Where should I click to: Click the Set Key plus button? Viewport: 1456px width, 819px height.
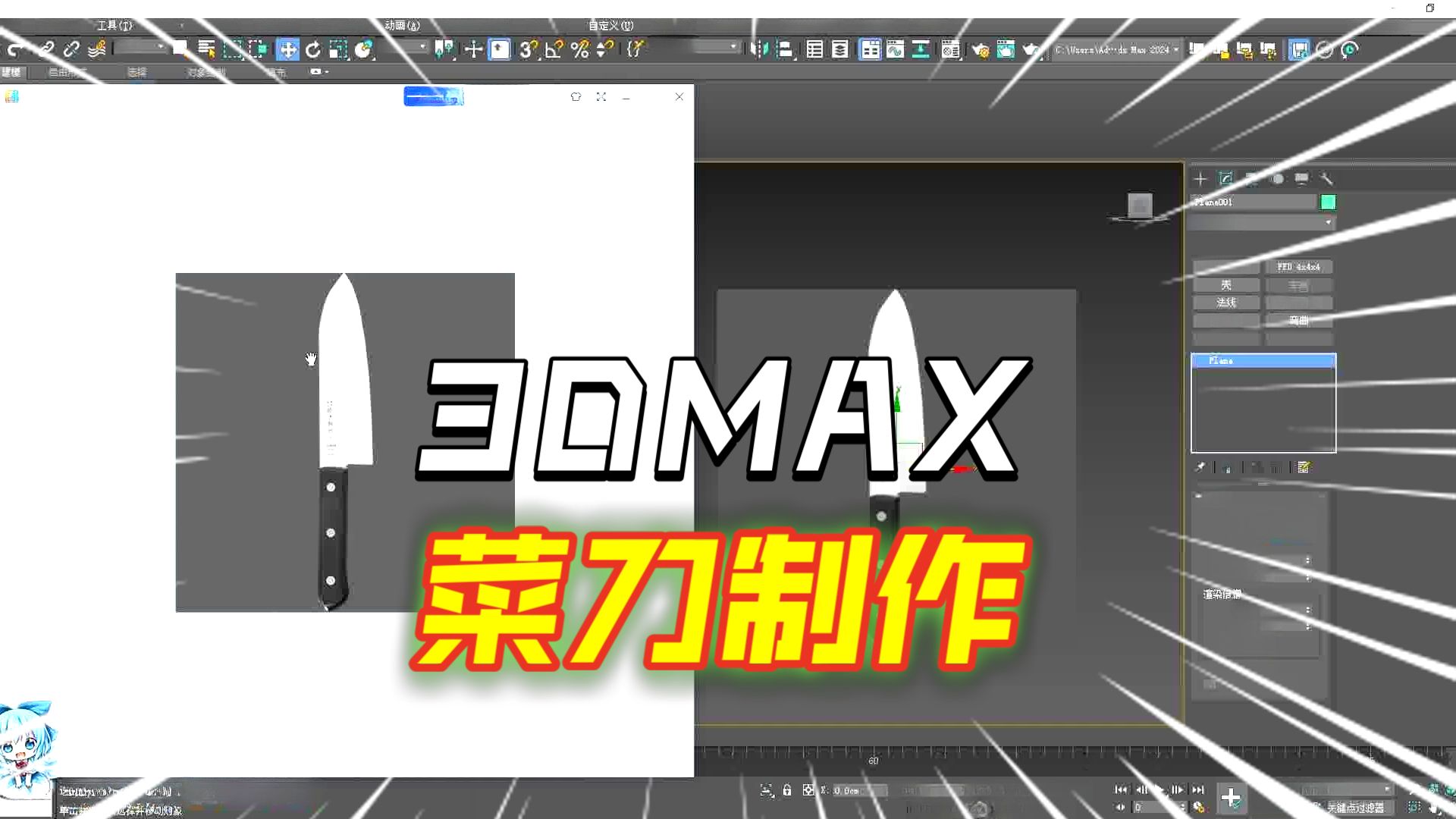[1231, 798]
